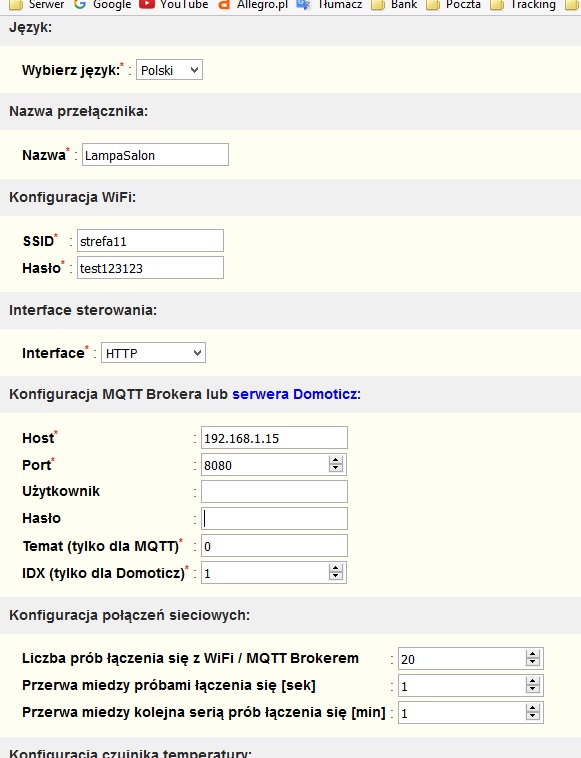Viewport: 581px width, 758px height.
Task: Decrease the IDX Domoticz value stepper
Action: 335,576
